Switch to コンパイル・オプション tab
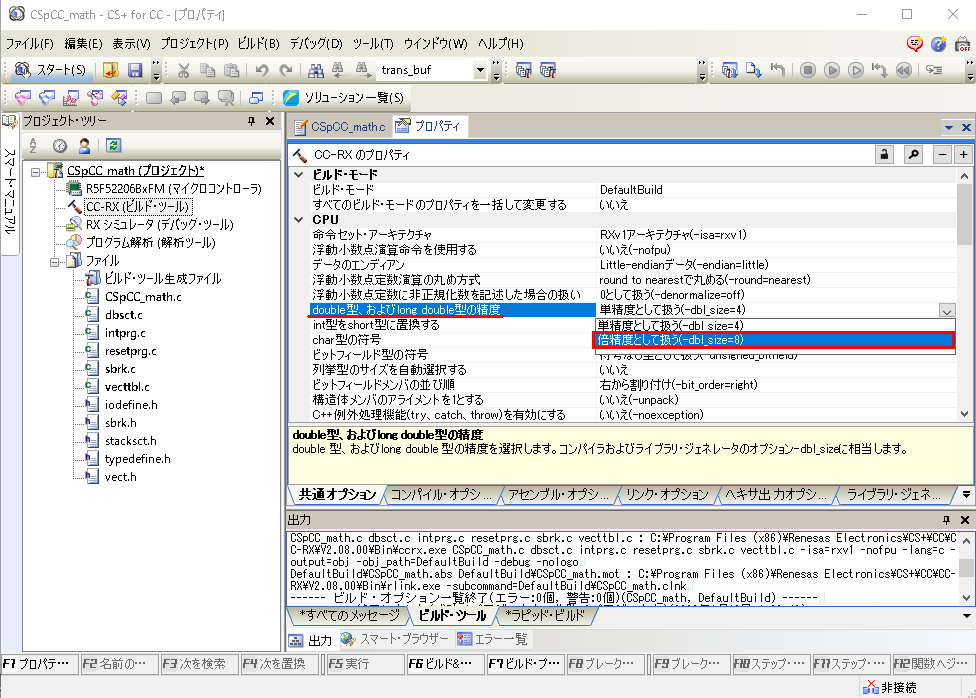Image resolution: width=976 pixels, height=698 pixels. point(442,494)
